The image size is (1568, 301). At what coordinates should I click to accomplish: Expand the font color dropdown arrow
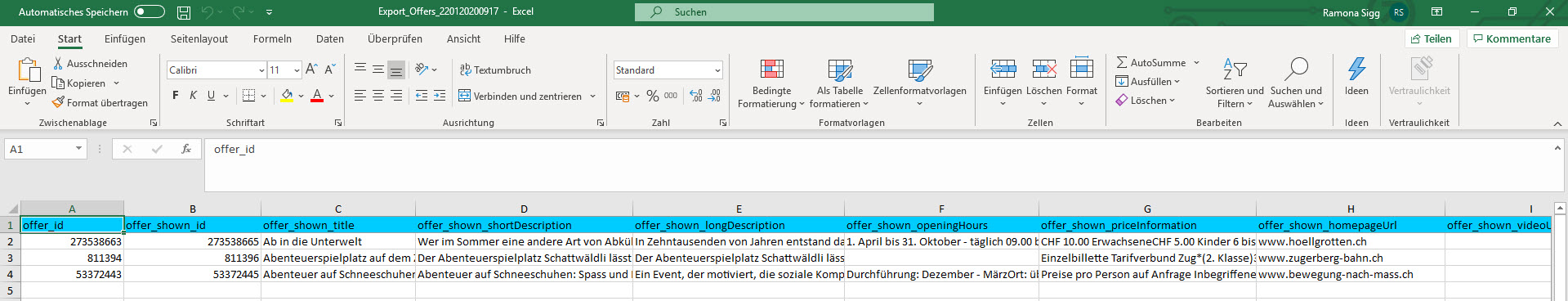tap(332, 96)
